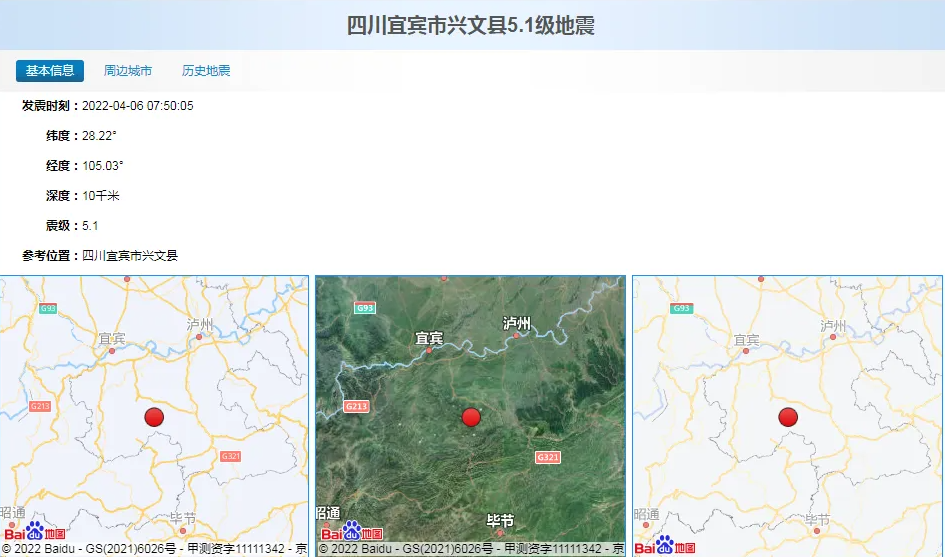This screenshot has width=945, height=557.
Task: Click the 宜宾 city label on left map
Action: [112, 339]
